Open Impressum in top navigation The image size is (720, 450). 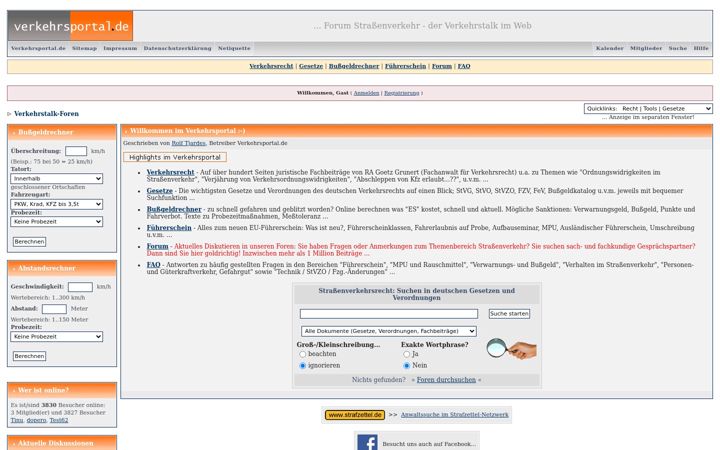(x=120, y=48)
